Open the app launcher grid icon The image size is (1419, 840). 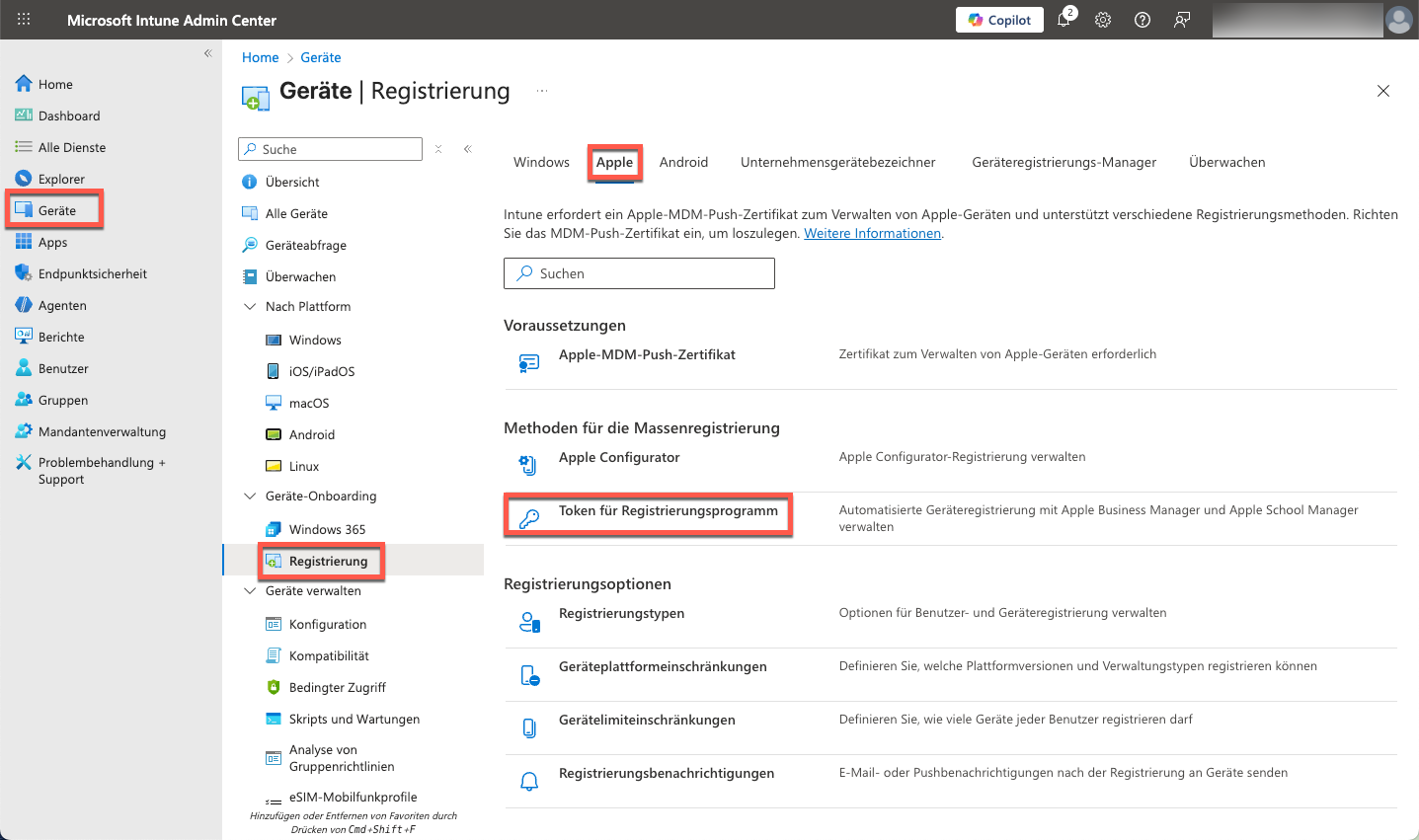tap(24, 20)
